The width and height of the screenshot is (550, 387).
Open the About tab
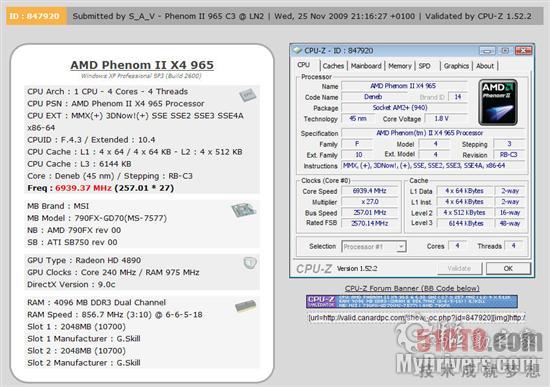[x=485, y=66]
